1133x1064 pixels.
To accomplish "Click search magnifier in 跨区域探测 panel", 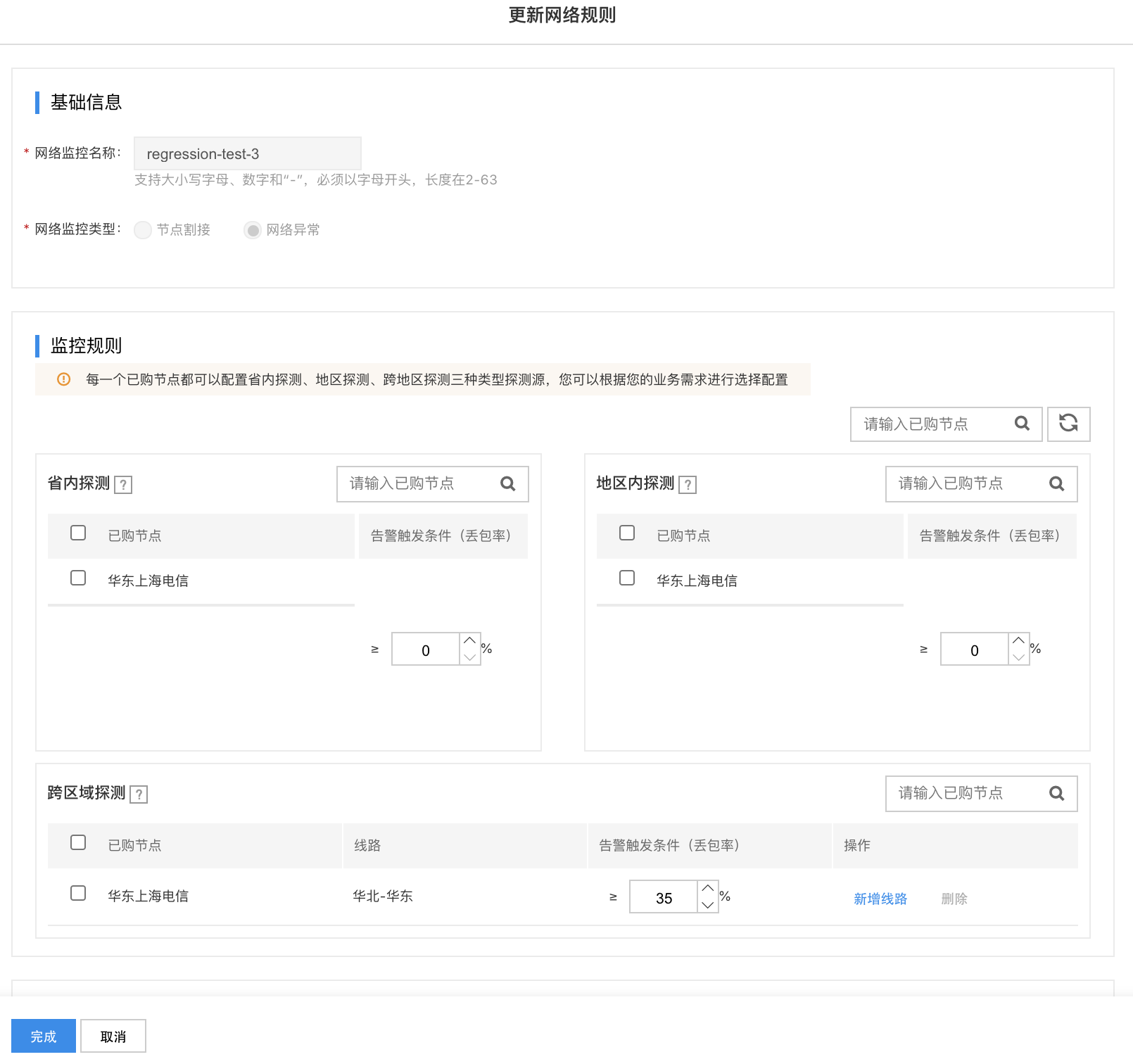I will tap(1056, 794).
